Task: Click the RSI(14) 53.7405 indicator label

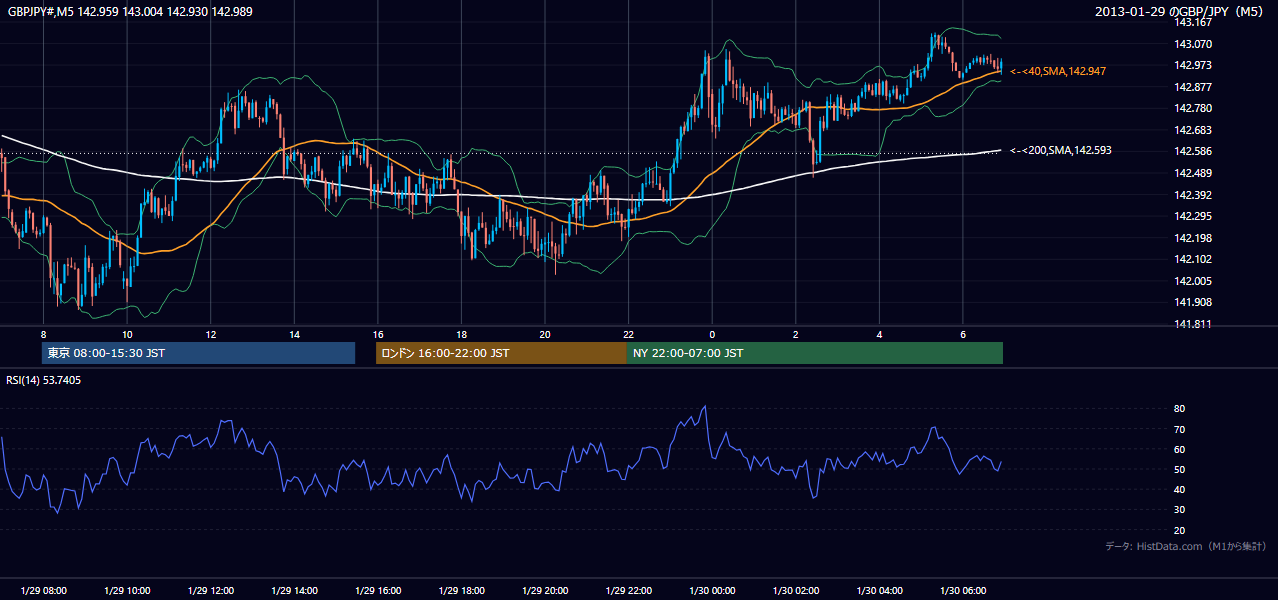Action: [x=44, y=380]
